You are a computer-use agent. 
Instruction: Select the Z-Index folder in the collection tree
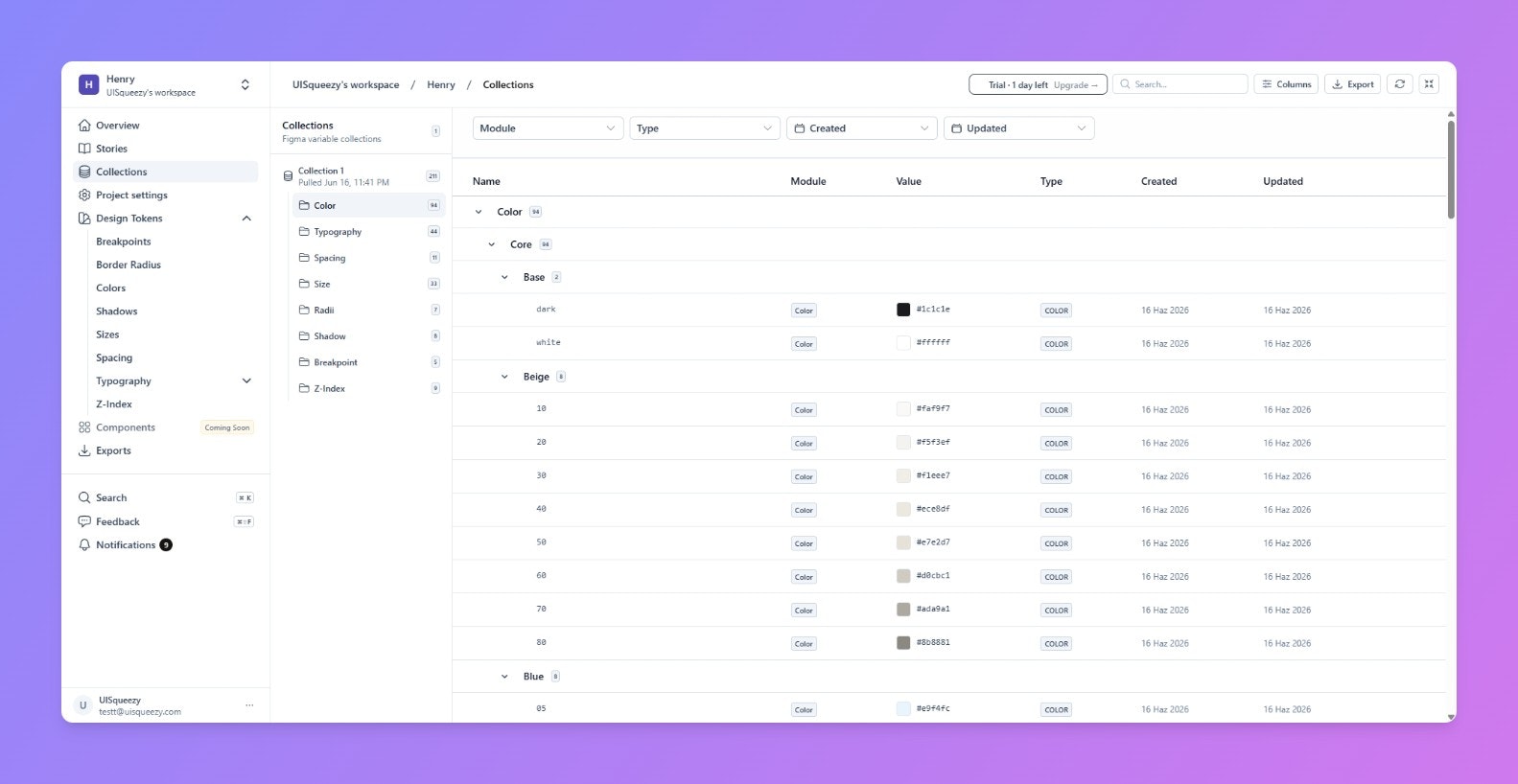[x=368, y=388]
